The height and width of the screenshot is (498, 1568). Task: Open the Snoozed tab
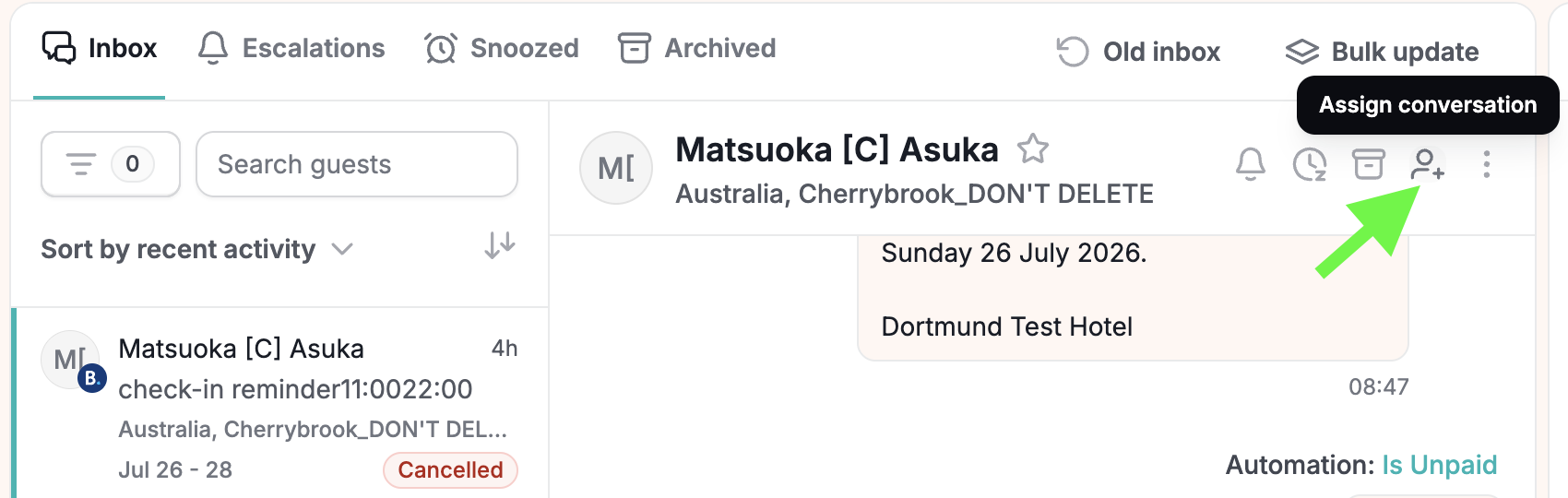[502, 48]
